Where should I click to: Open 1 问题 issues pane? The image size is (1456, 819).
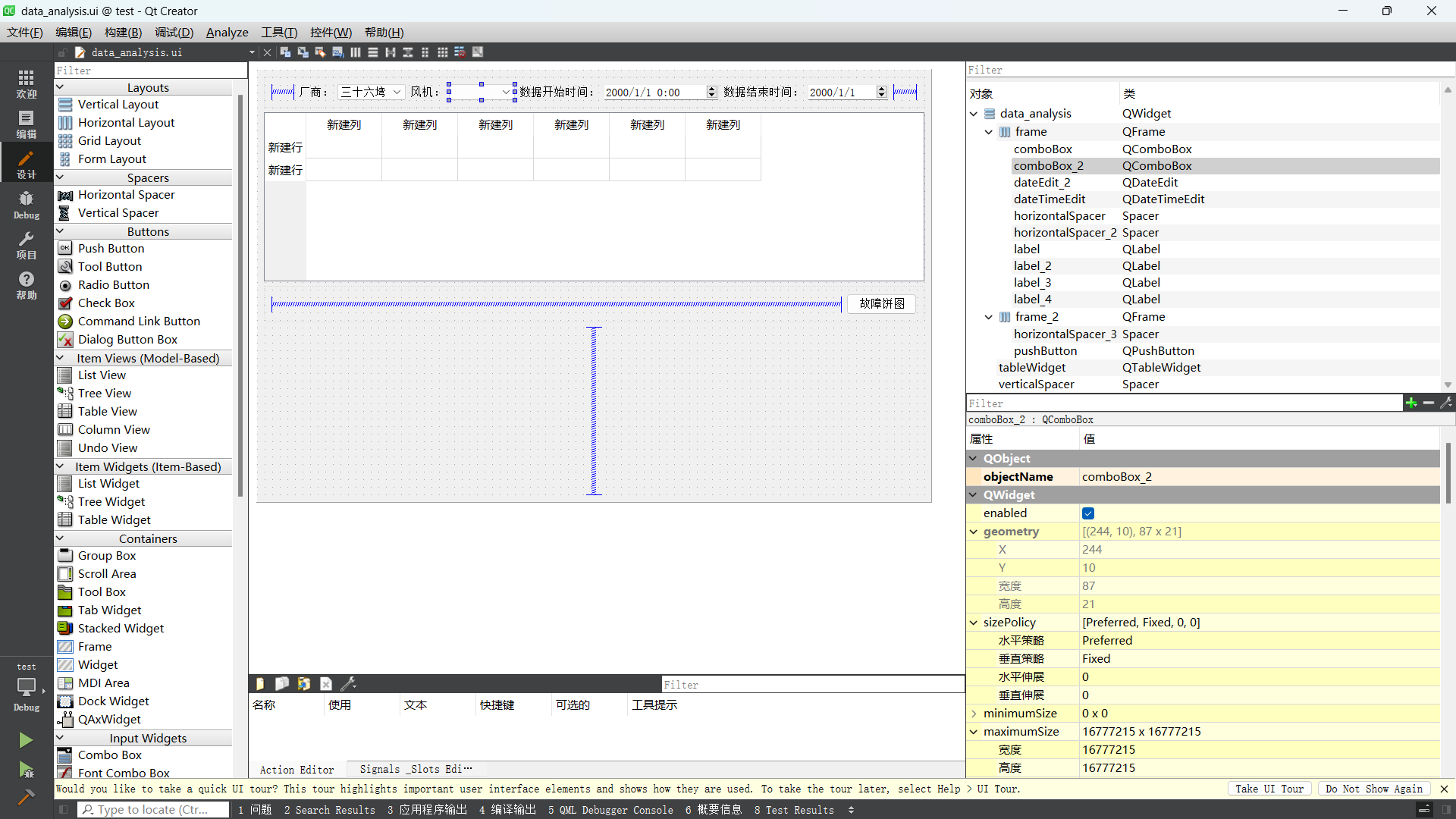click(x=255, y=810)
